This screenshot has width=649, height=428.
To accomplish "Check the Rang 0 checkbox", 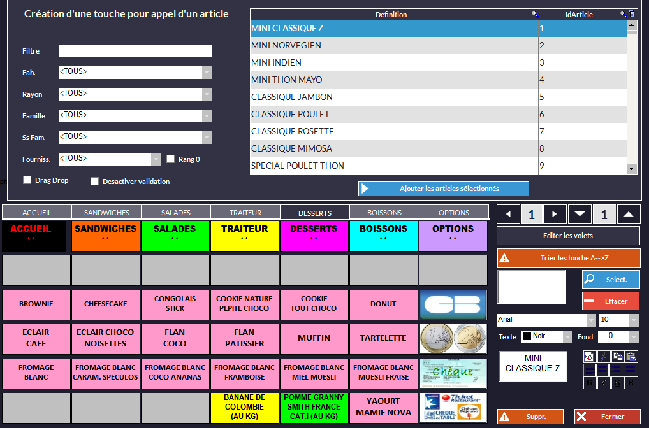I will point(171,158).
